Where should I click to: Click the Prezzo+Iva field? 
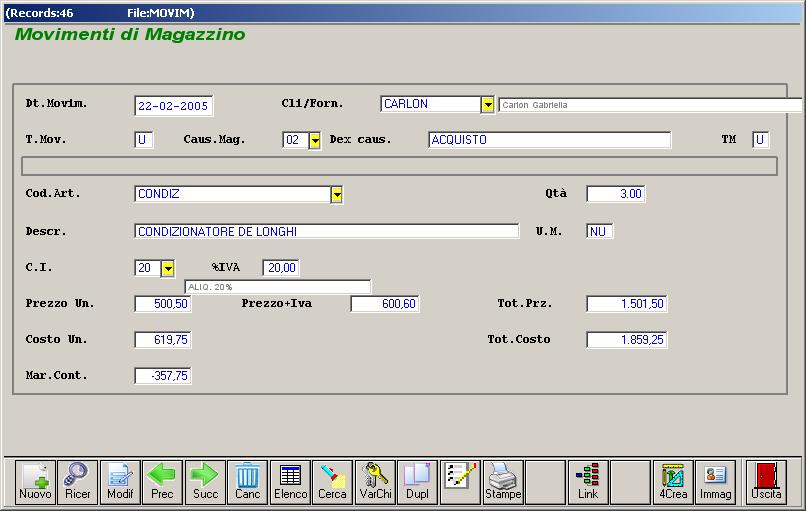coord(385,304)
